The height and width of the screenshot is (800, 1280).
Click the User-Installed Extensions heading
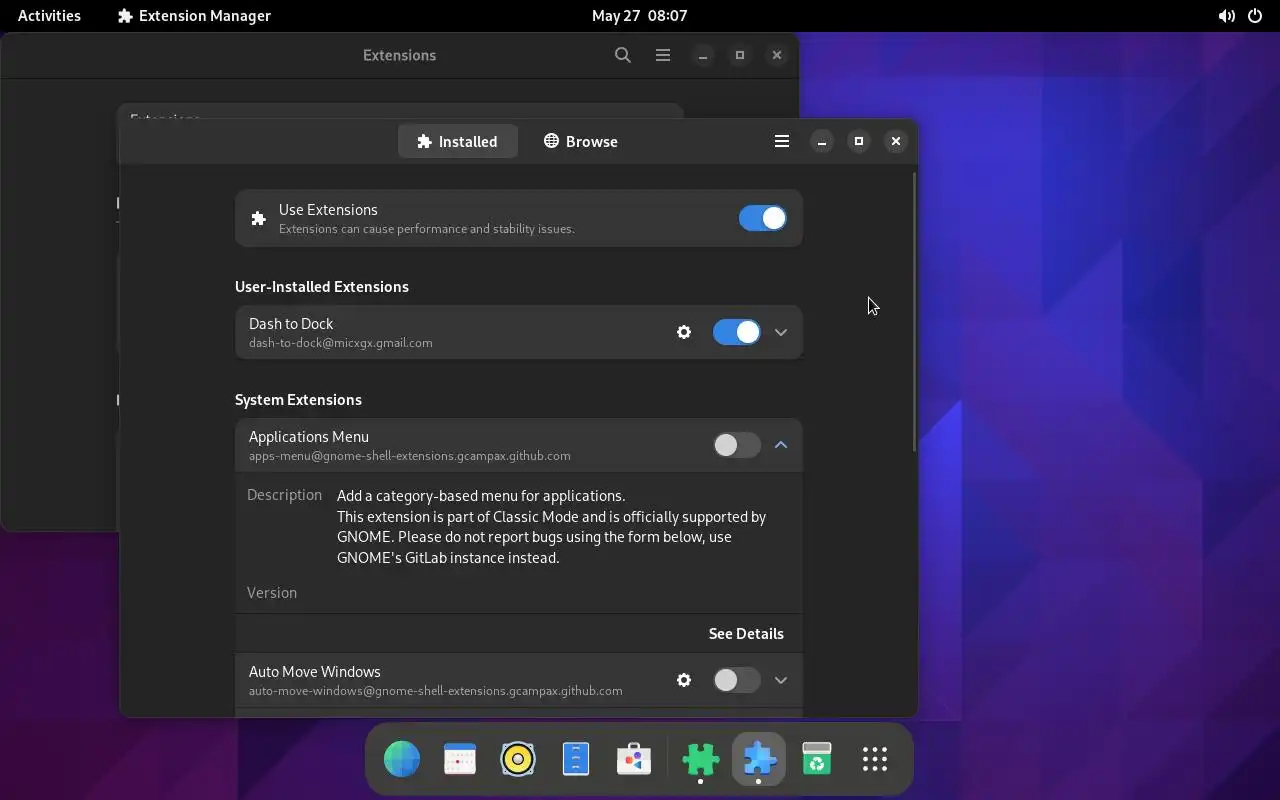322,286
